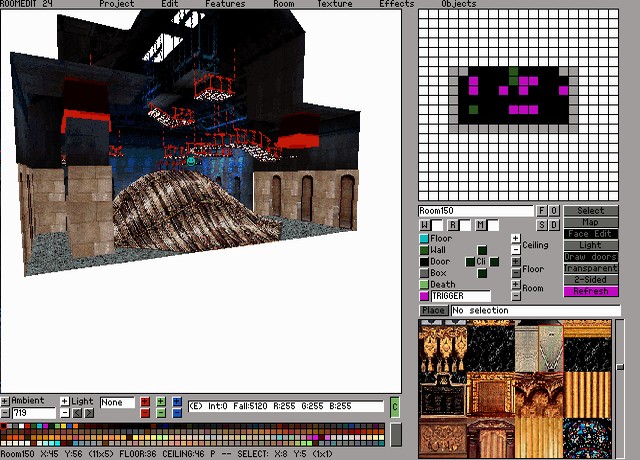This screenshot has height=460, width=640.
Task: Click the Room150 name field
Action: [x=476, y=211]
